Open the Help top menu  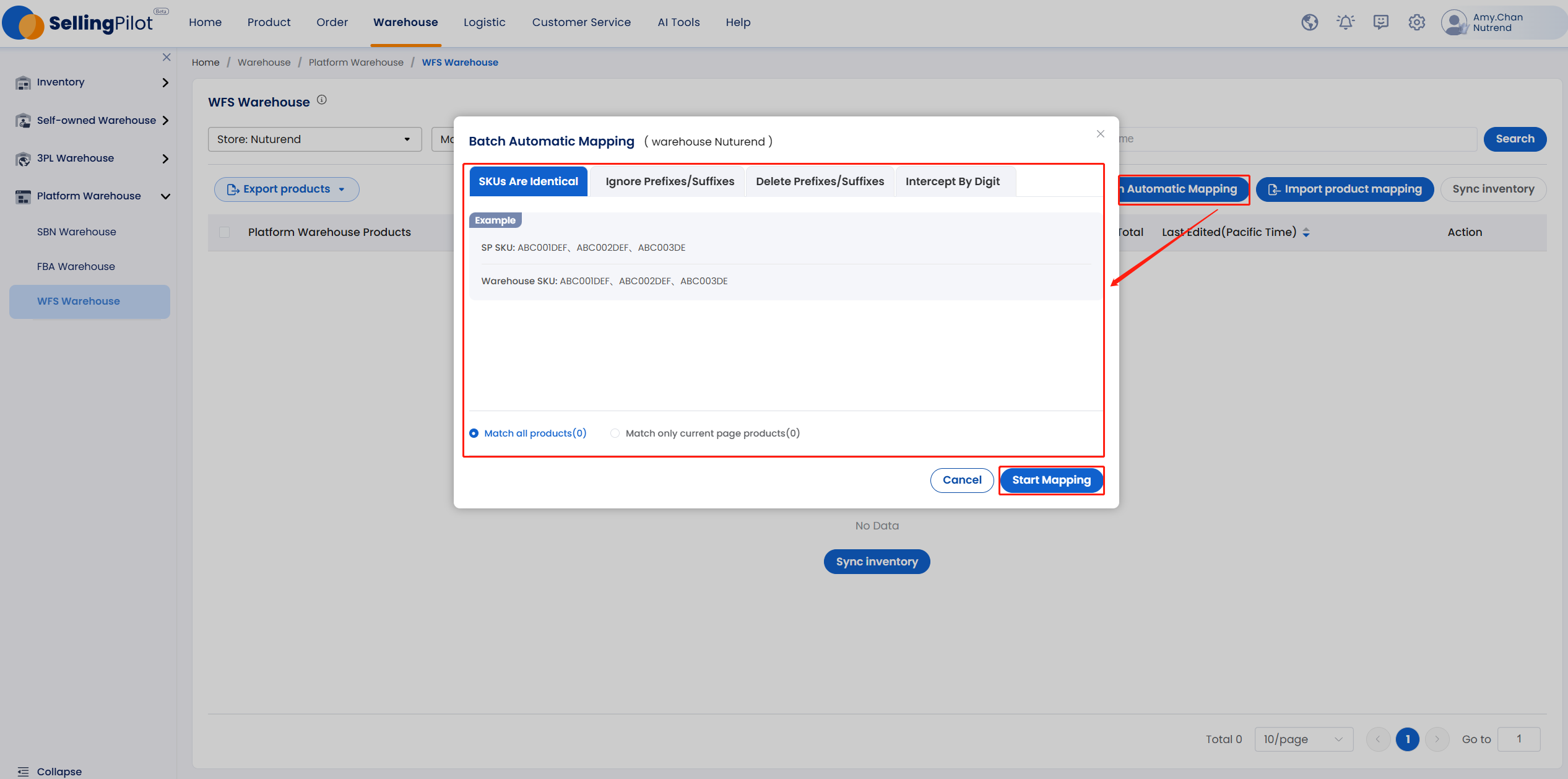[x=738, y=22]
